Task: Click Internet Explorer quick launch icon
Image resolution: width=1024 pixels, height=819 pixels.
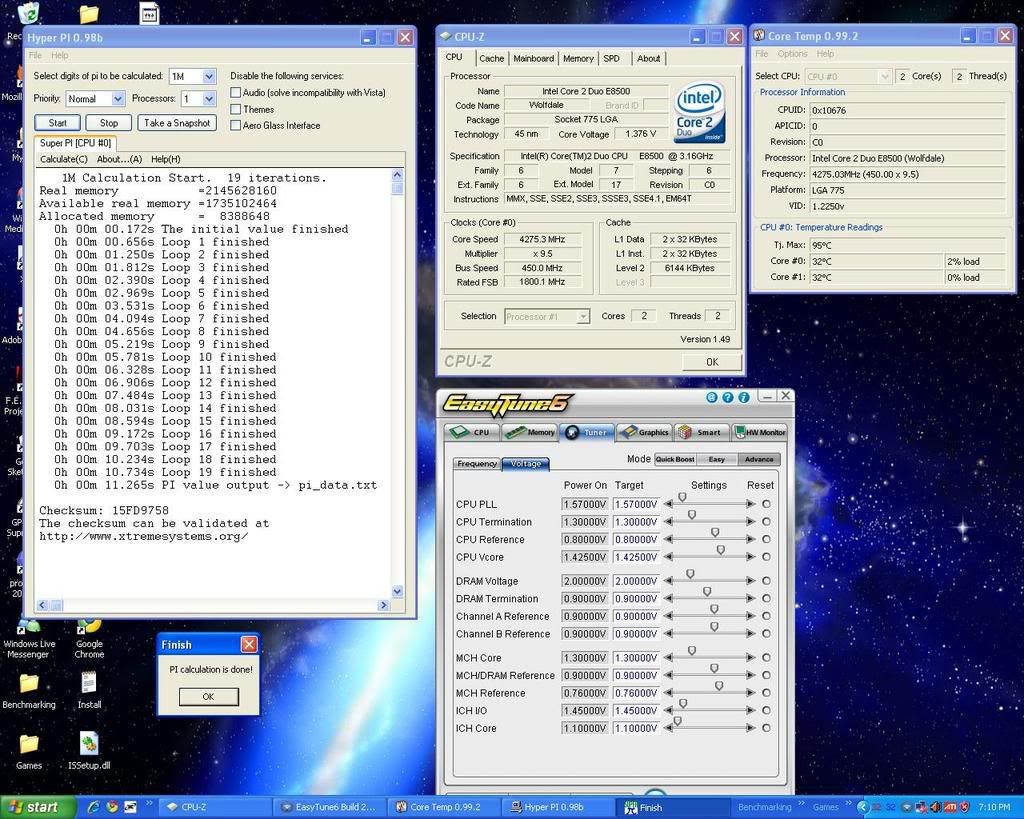Action: coord(93,807)
